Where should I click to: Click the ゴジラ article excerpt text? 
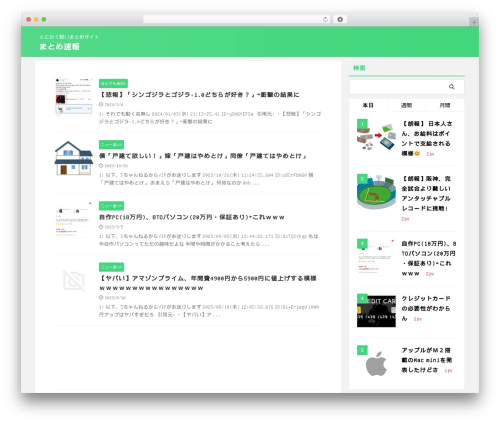coord(210,118)
